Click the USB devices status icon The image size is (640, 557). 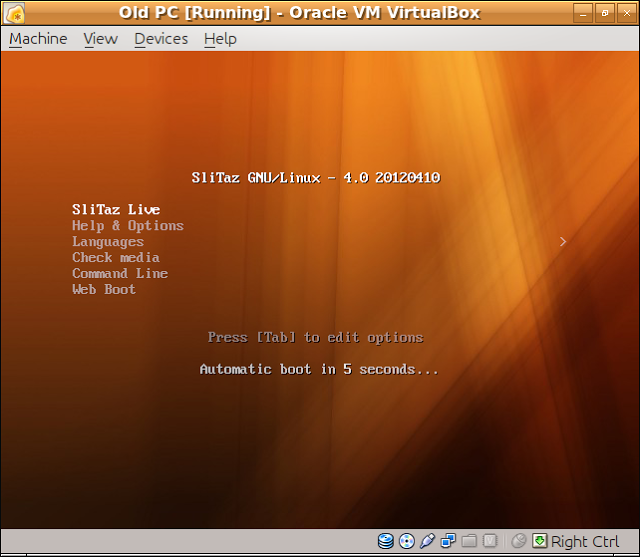(x=427, y=541)
